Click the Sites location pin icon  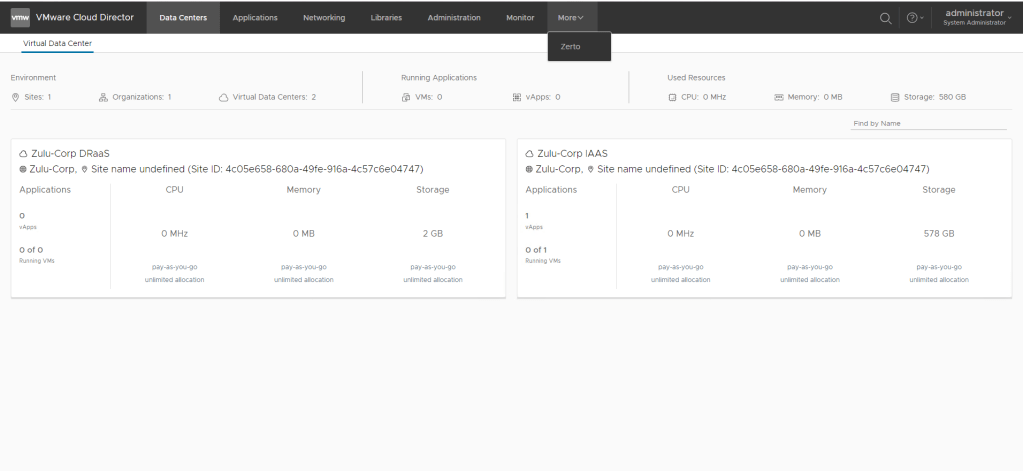[15, 97]
